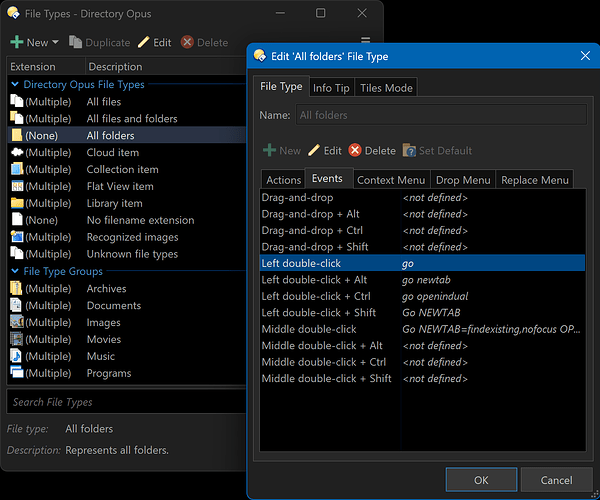Select the Left double-click + Shift event
Screen dimensions: 600x500
pyautogui.click(x=422, y=313)
